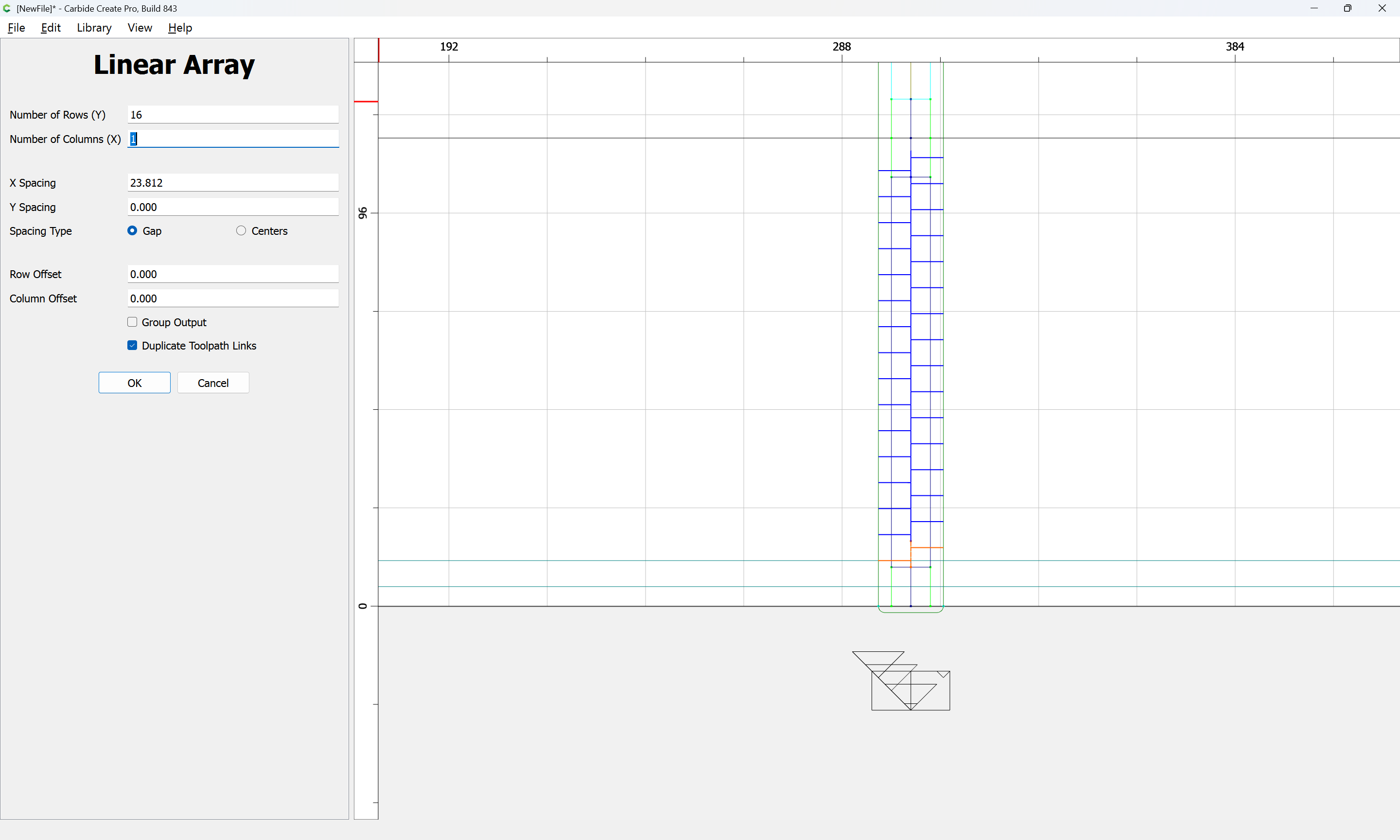Viewport: 1400px width, 840px height.
Task: Open the Edit menu
Action: (x=51, y=28)
